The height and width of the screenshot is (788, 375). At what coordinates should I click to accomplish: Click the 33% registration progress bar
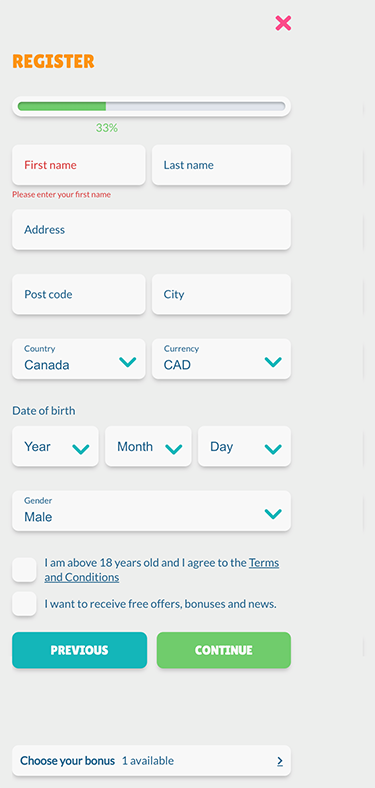[151, 107]
